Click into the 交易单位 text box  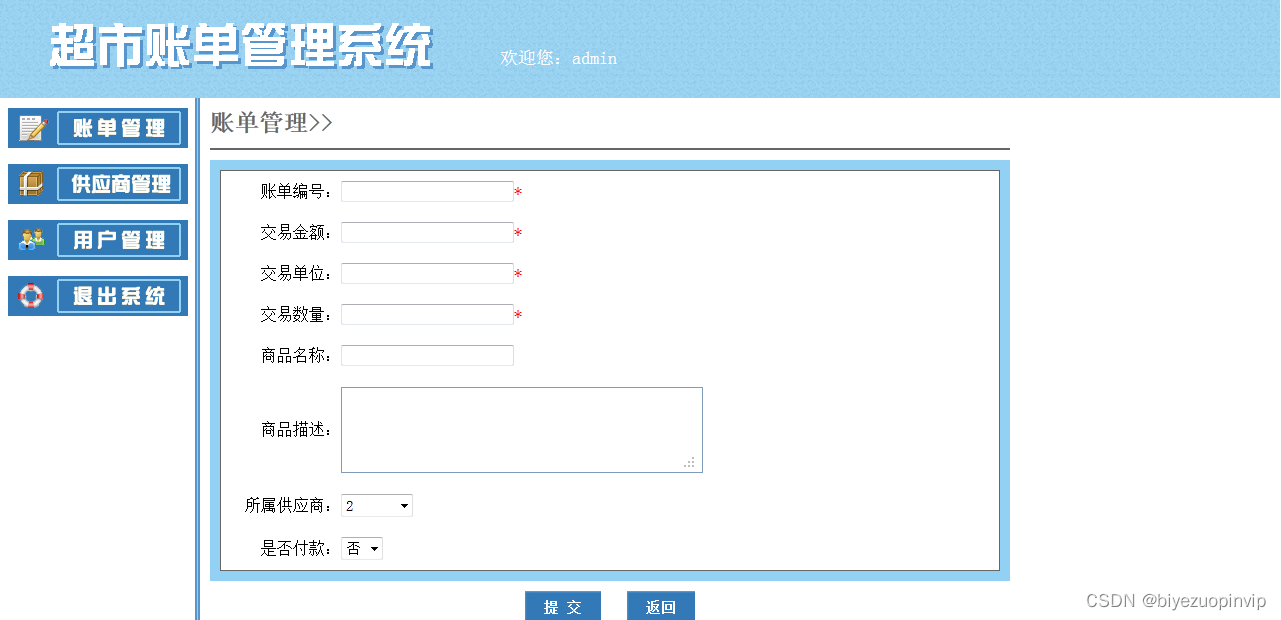click(x=427, y=273)
